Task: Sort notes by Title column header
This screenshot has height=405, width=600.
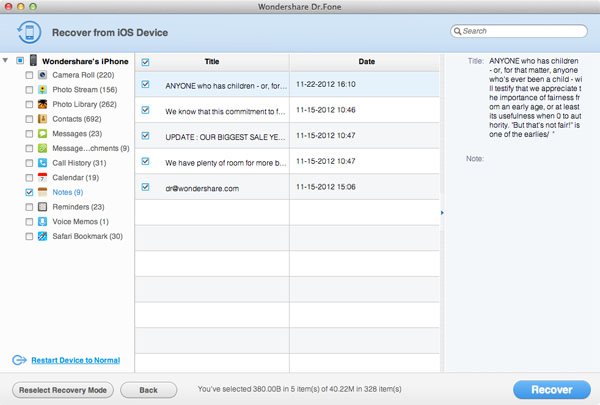Action: [212, 62]
